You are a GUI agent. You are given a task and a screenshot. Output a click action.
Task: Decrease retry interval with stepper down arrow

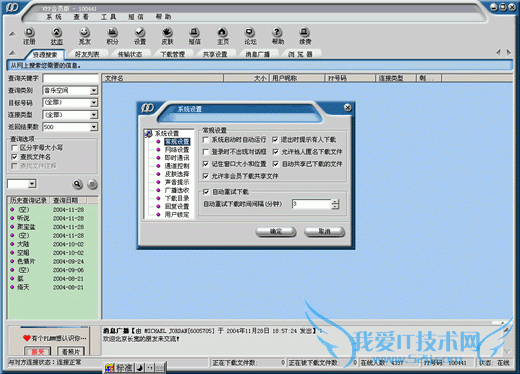335,207
